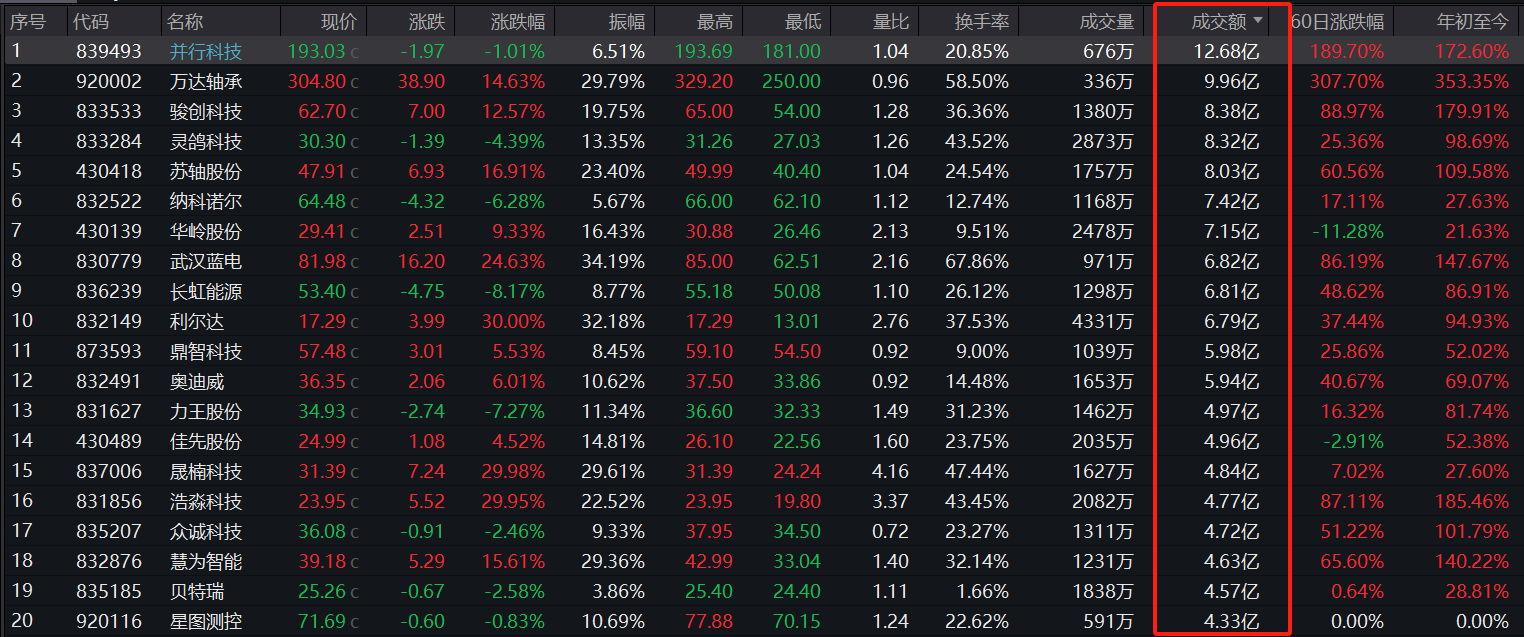Select stock name 灵鸽科技

click(x=206, y=141)
